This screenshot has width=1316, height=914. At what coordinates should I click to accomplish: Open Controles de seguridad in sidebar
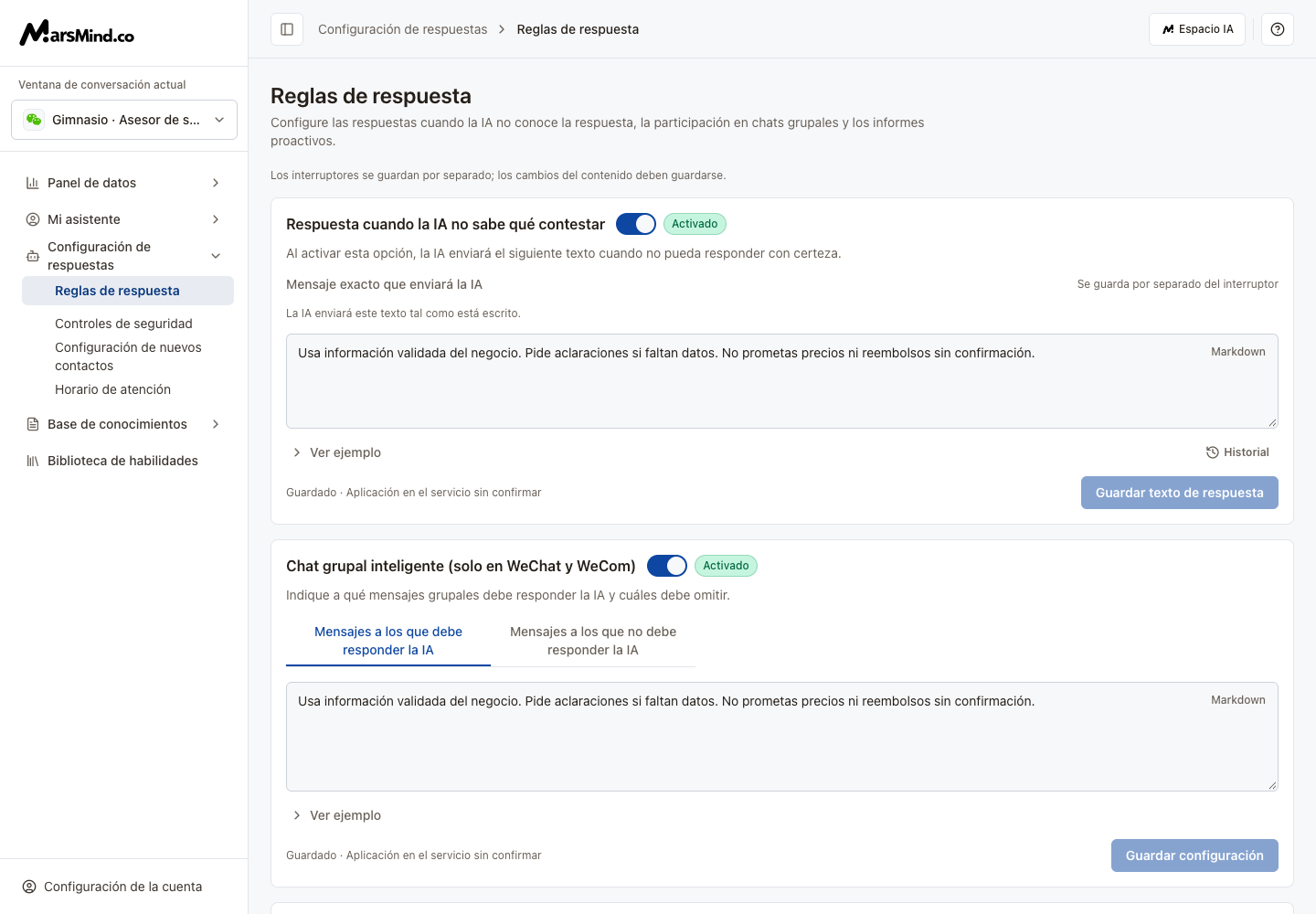tap(123, 324)
